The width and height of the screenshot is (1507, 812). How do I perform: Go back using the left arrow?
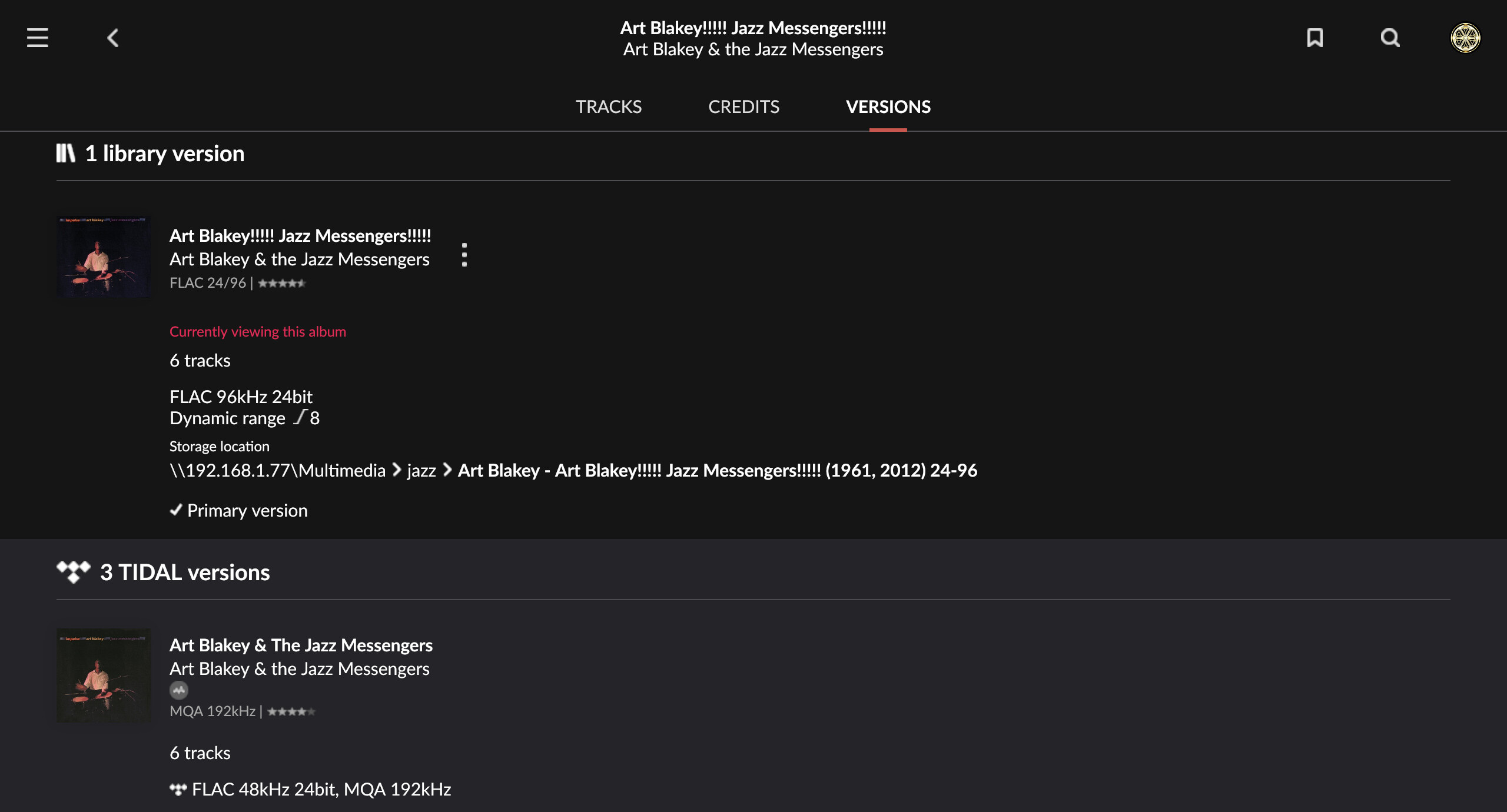[113, 38]
